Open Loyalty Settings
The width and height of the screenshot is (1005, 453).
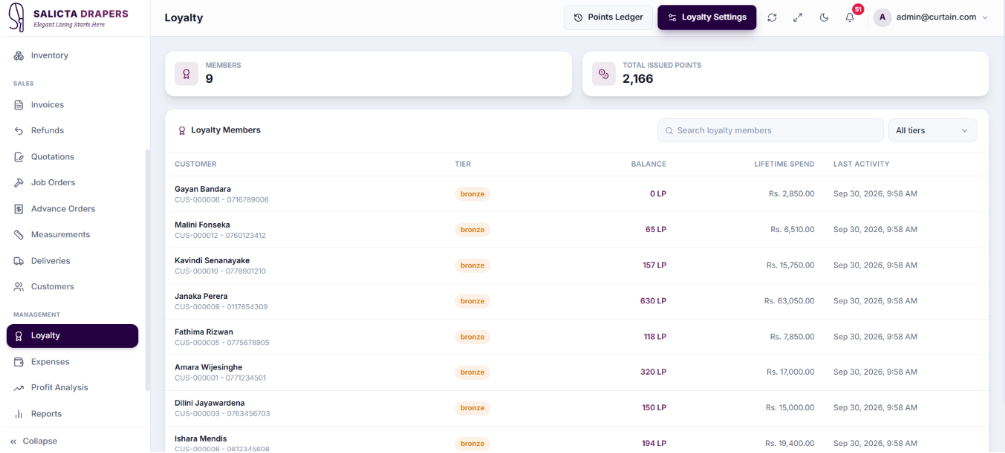pyautogui.click(x=707, y=17)
